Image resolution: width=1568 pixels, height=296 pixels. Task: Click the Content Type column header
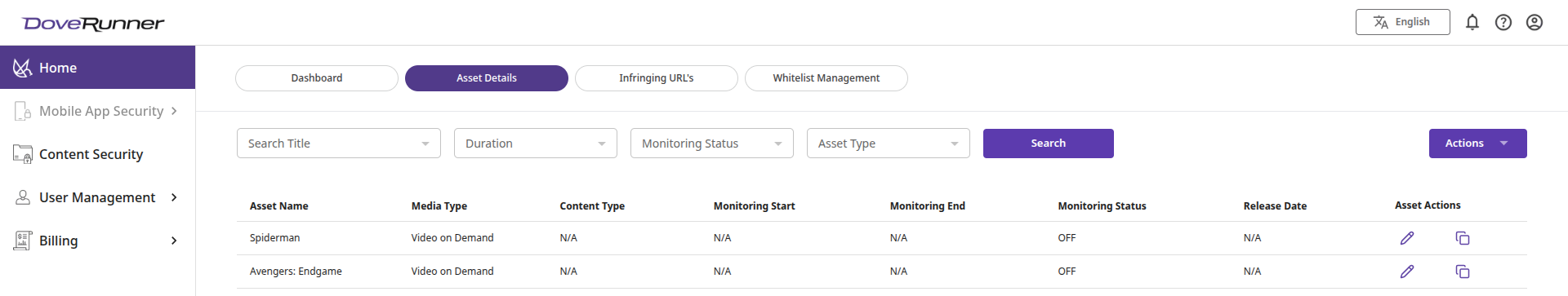pos(592,206)
